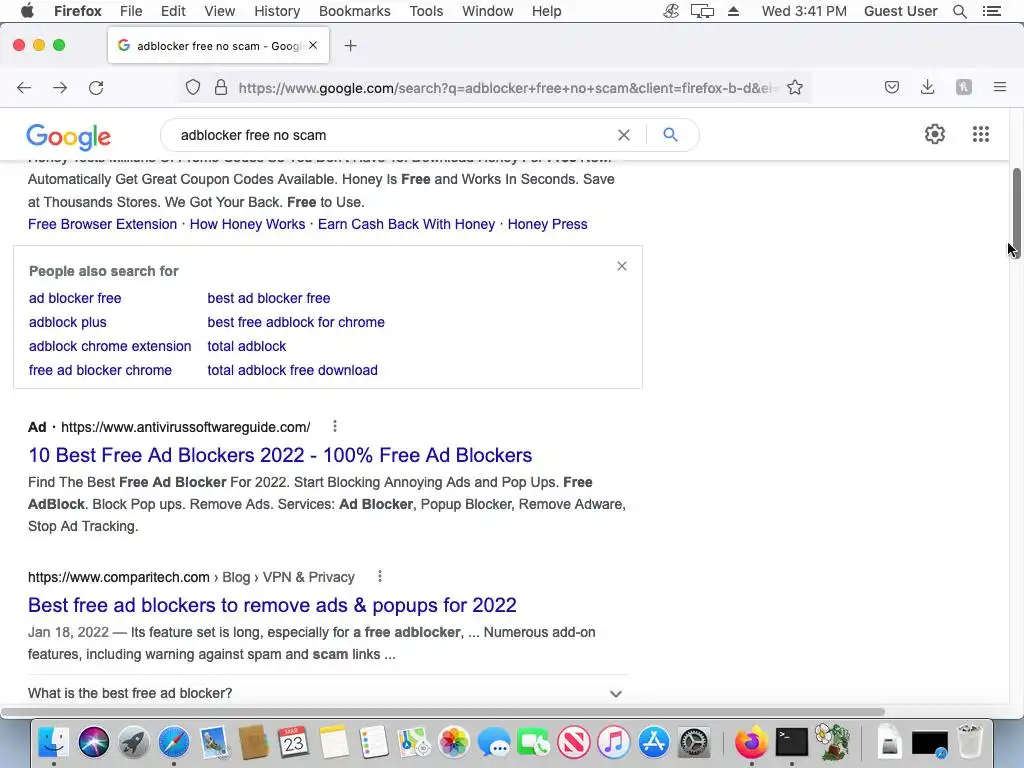Image resolution: width=1024 pixels, height=768 pixels.
Task: Clear the Google search query
Action: pos(624,135)
